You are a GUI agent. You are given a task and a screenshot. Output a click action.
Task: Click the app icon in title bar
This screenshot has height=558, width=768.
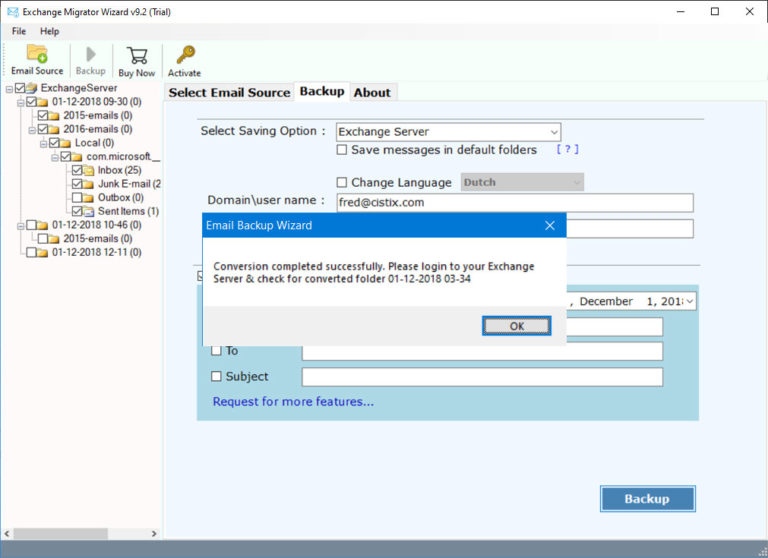coord(12,12)
